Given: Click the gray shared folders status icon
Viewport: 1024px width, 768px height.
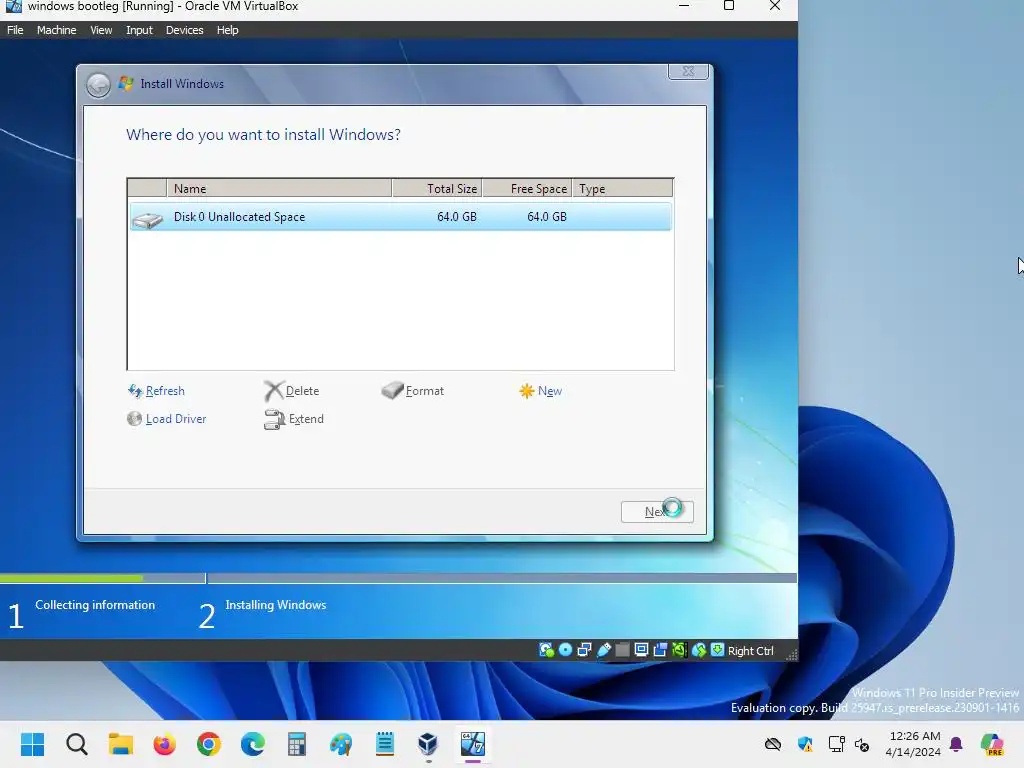Looking at the screenshot, I should point(622,650).
